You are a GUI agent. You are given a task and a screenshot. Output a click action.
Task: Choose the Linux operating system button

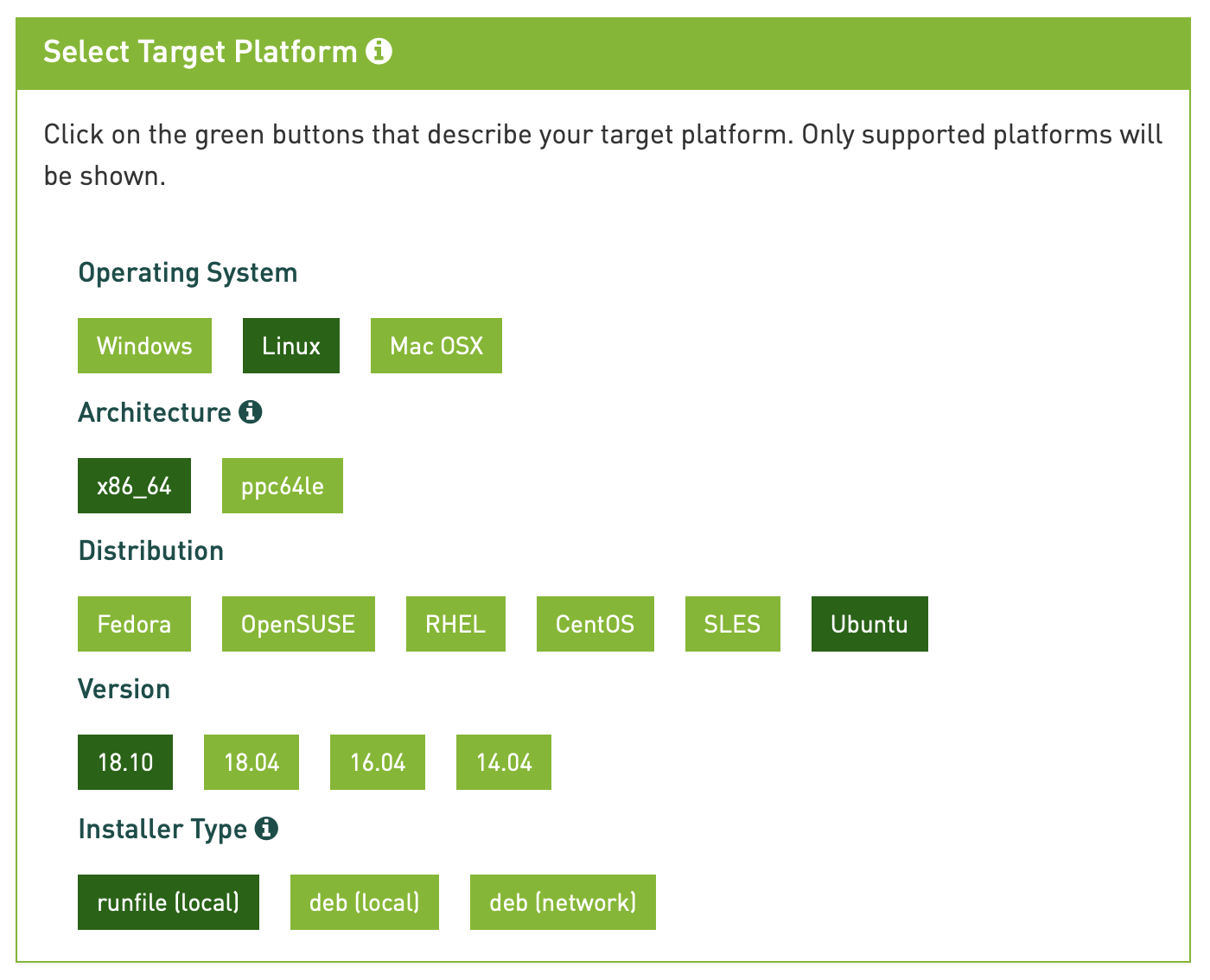[291, 346]
